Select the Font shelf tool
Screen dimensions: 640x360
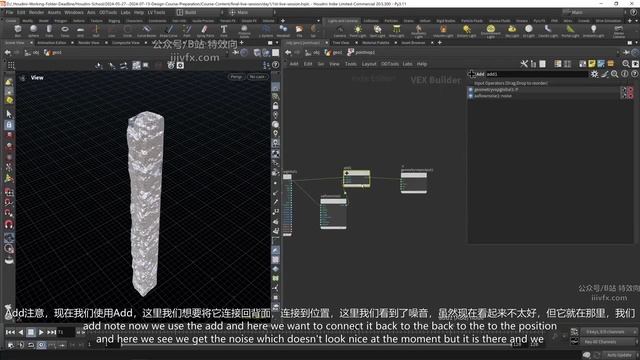pyautogui.click(x=224, y=31)
